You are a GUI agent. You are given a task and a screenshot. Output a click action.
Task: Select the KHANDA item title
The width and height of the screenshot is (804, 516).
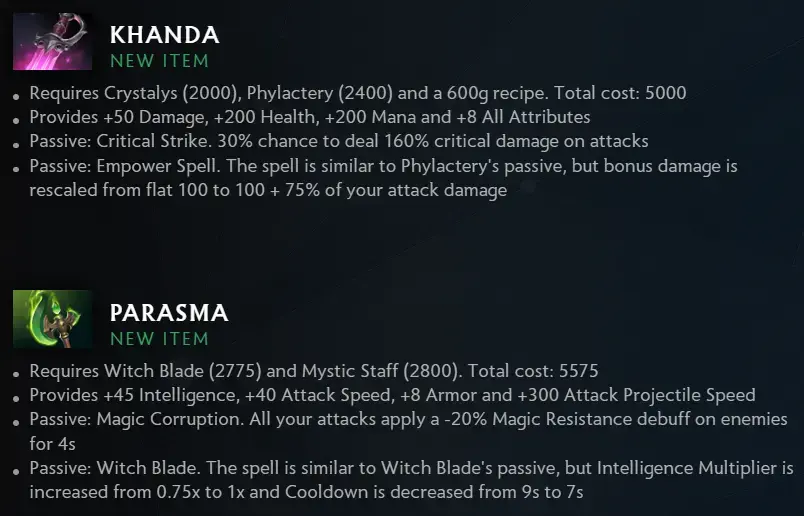point(165,35)
